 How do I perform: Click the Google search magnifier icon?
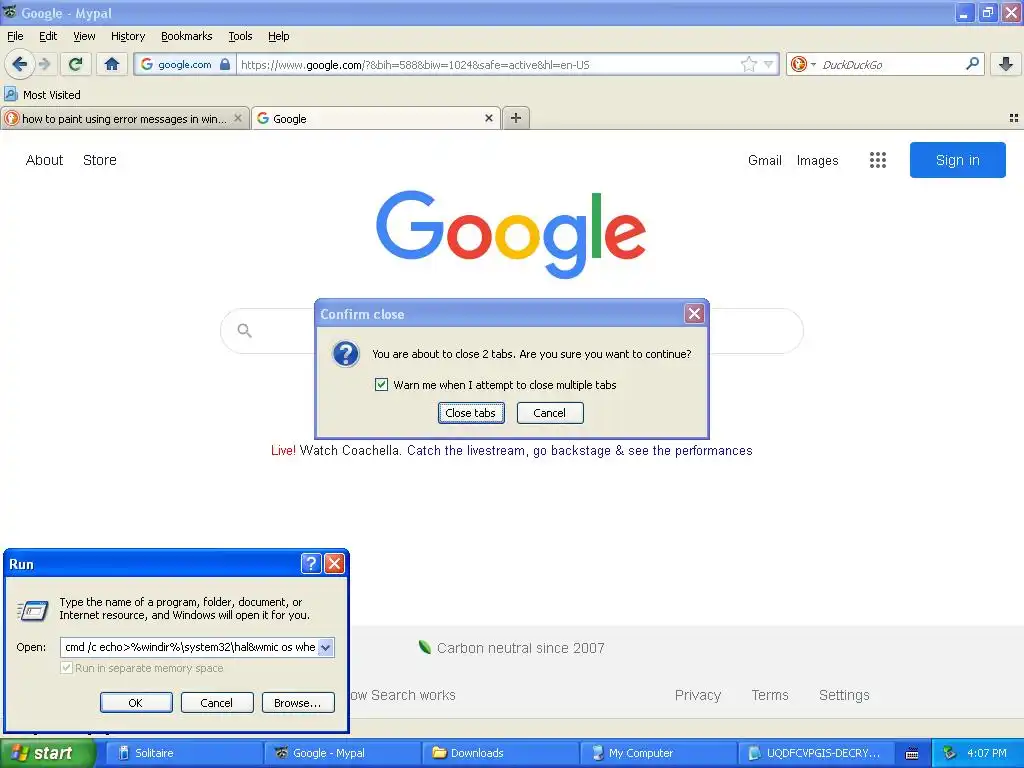244,330
